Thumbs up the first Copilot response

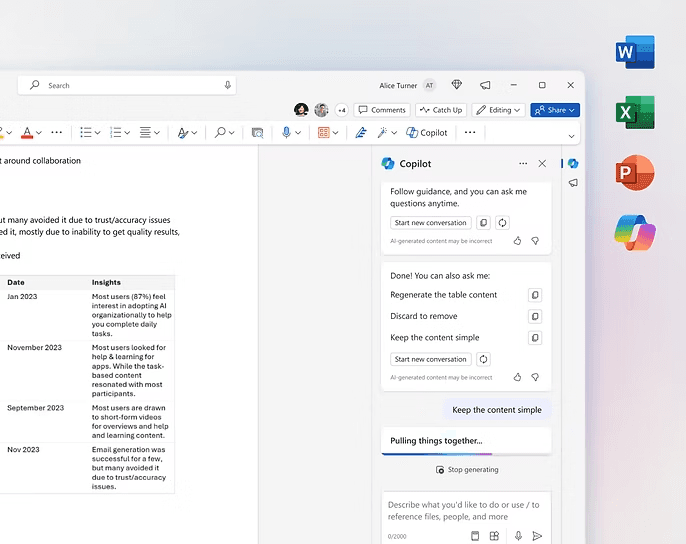click(x=517, y=241)
